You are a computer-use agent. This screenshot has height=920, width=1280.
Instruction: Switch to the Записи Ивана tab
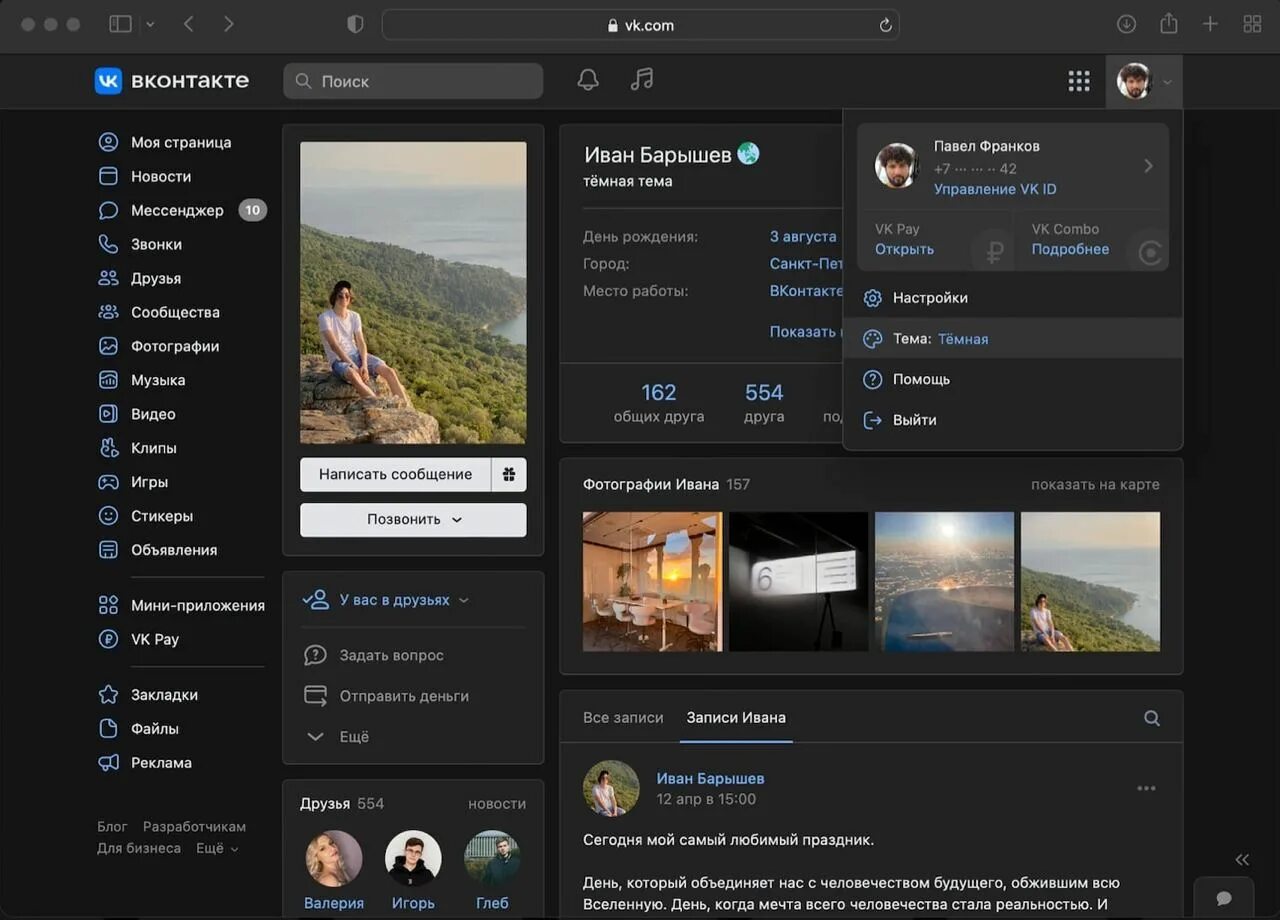point(736,717)
